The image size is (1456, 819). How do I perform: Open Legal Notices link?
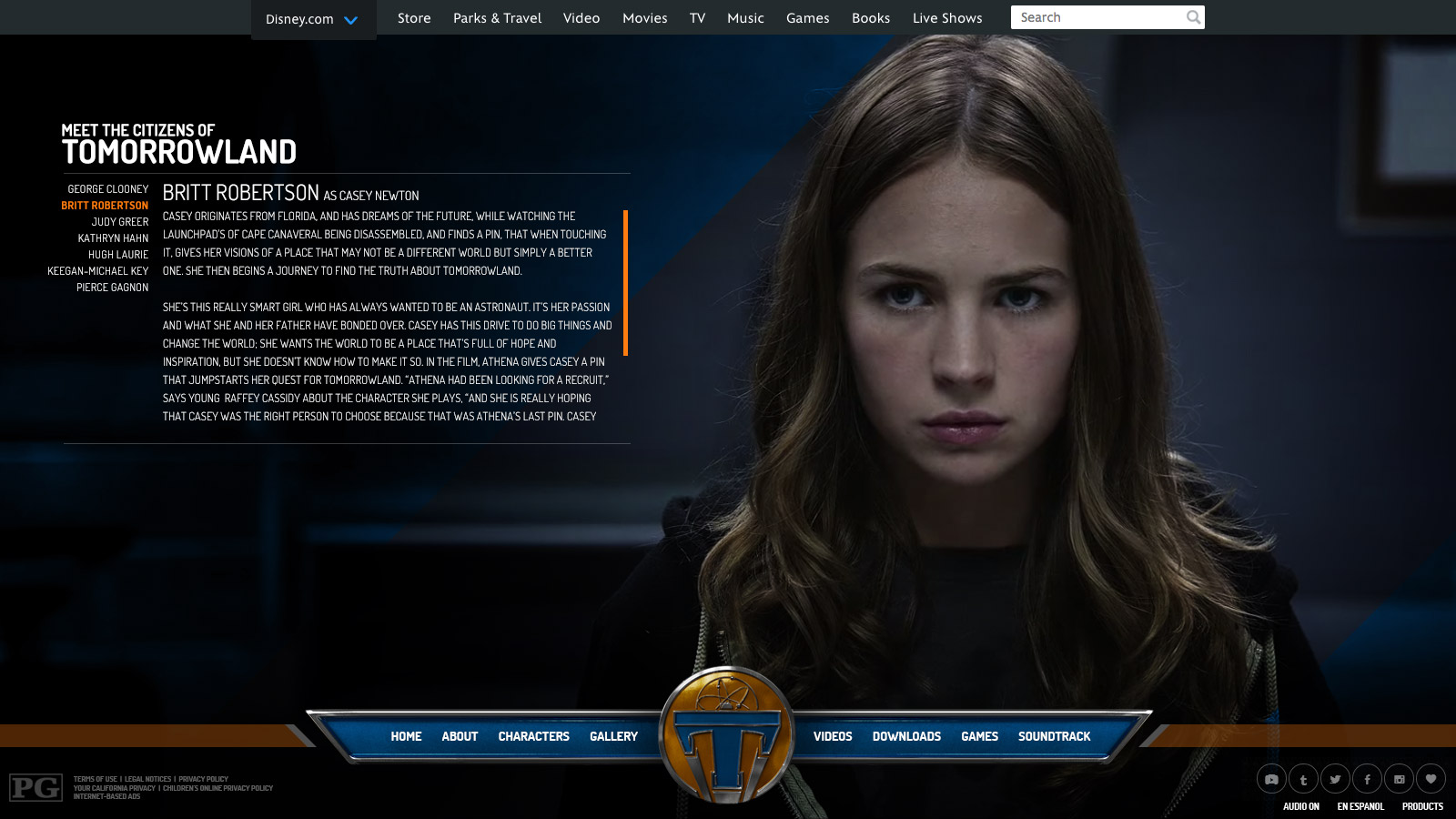coord(147,779)
